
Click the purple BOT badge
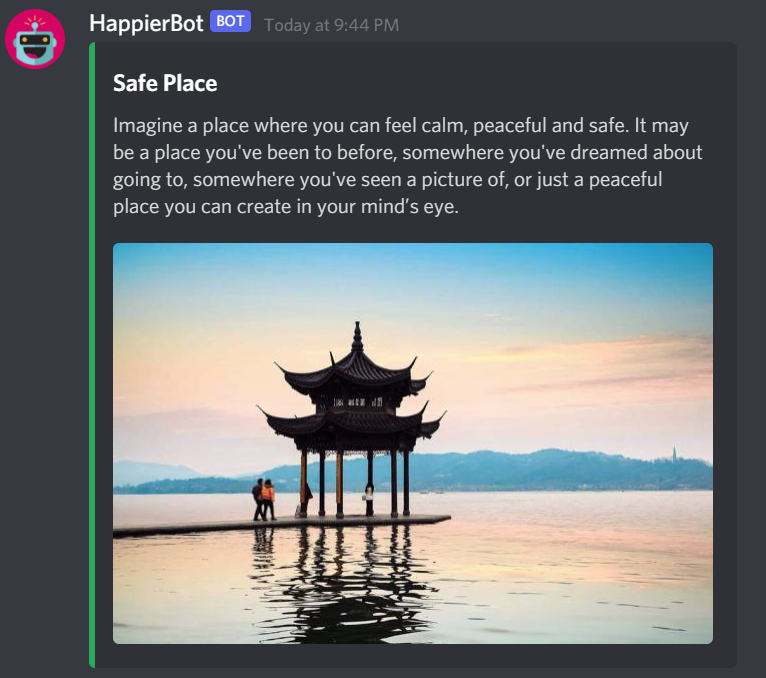click(230, 21)
